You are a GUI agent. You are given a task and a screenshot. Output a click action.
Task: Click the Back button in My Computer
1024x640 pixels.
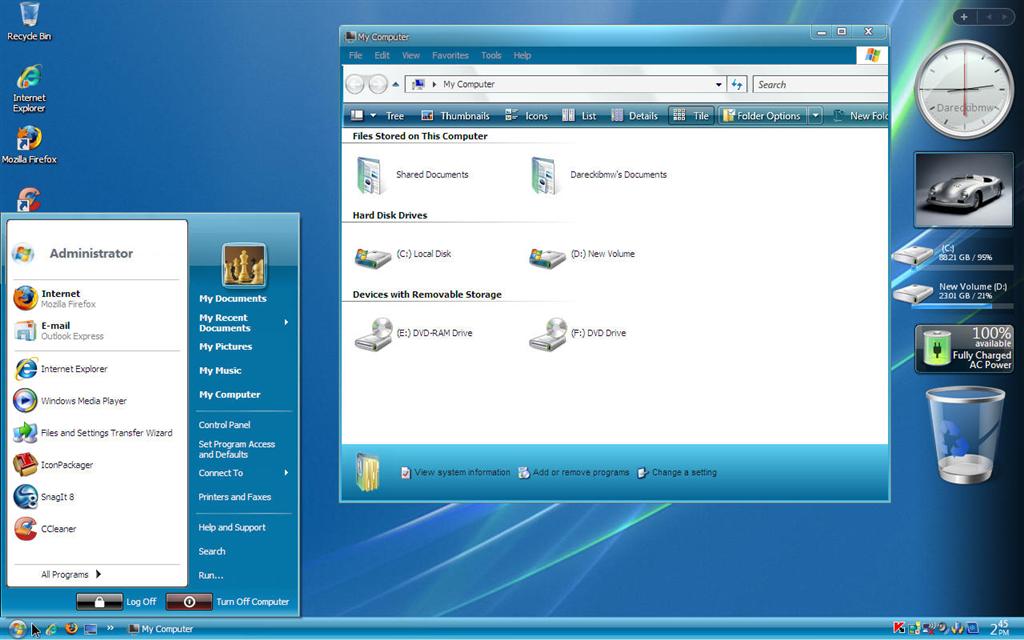point(355,84)
